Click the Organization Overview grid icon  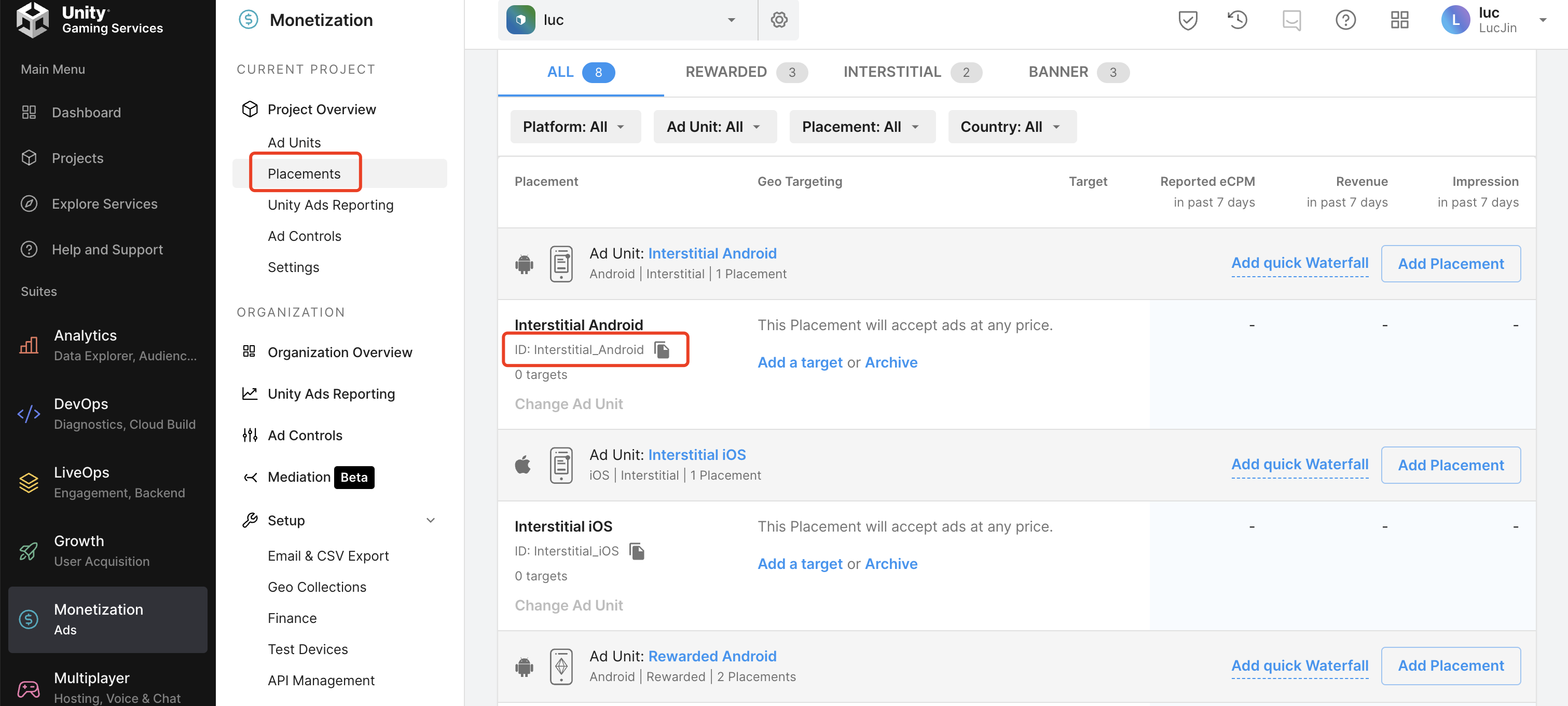tap(249, 351)
